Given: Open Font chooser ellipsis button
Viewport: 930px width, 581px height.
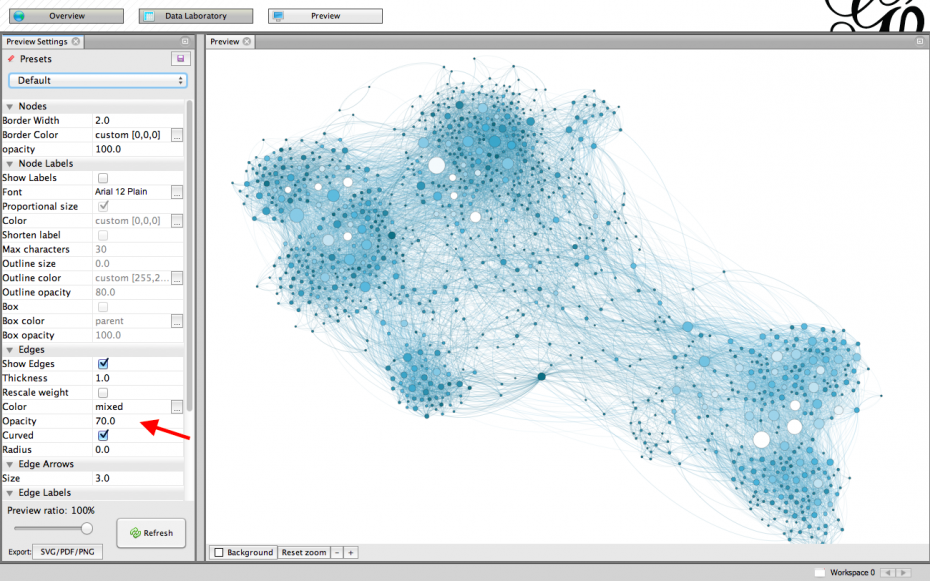Looking at the screenshot, I should [x=177, y=192].
